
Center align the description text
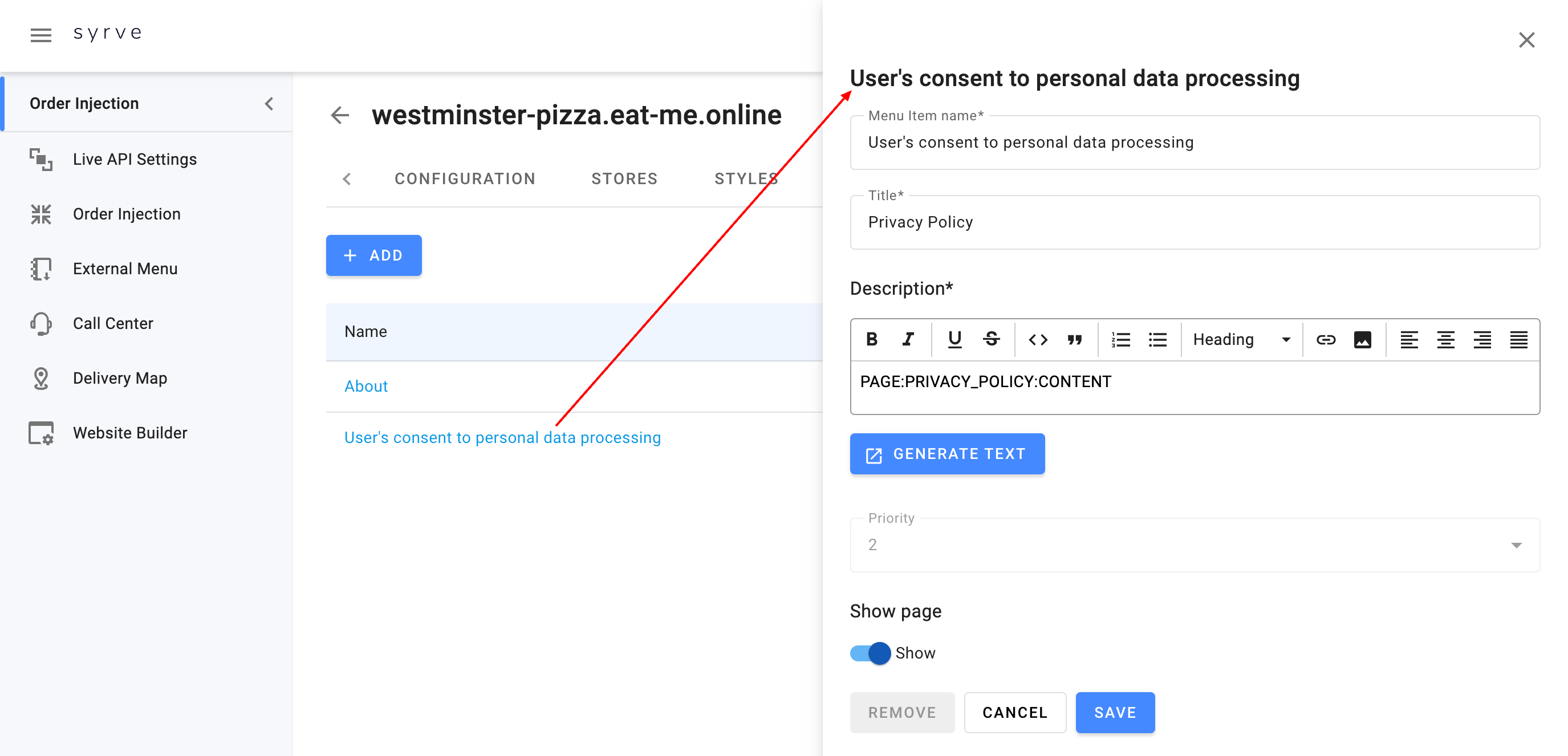coord(1445,339)
